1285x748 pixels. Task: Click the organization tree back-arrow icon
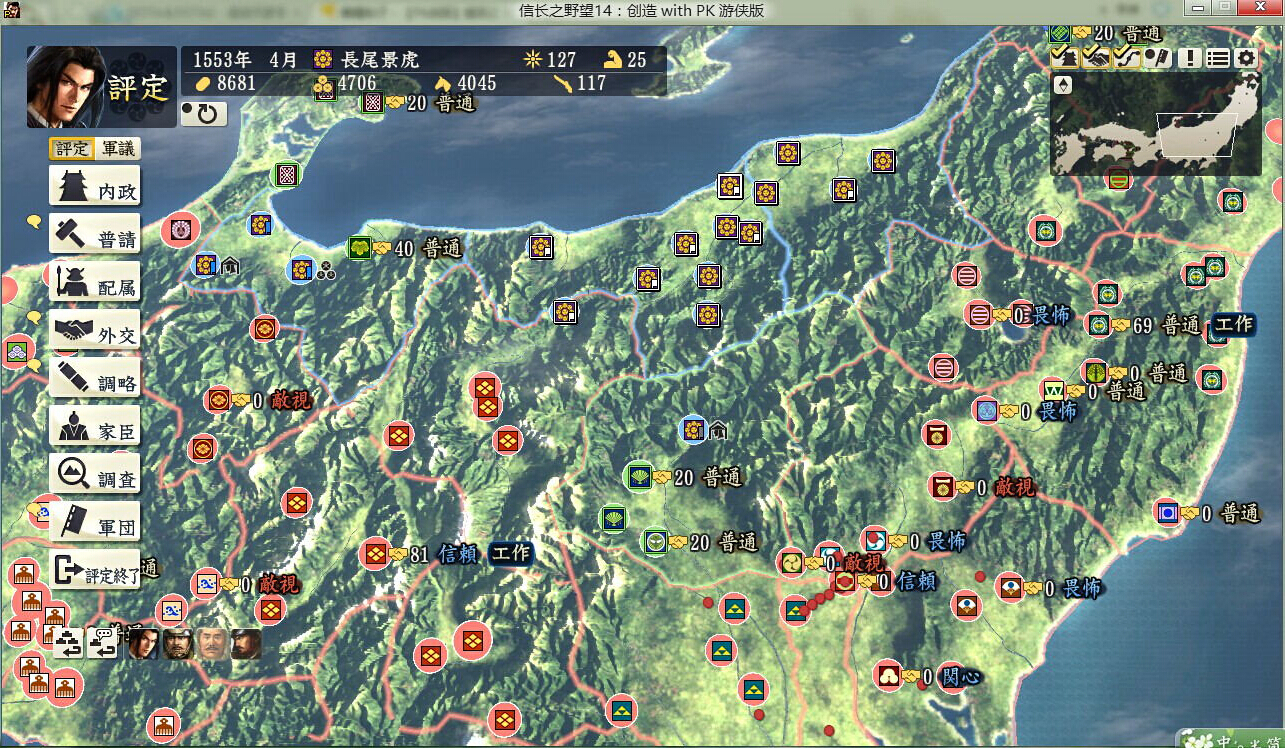pyautogui.click(x=69, y=643)
